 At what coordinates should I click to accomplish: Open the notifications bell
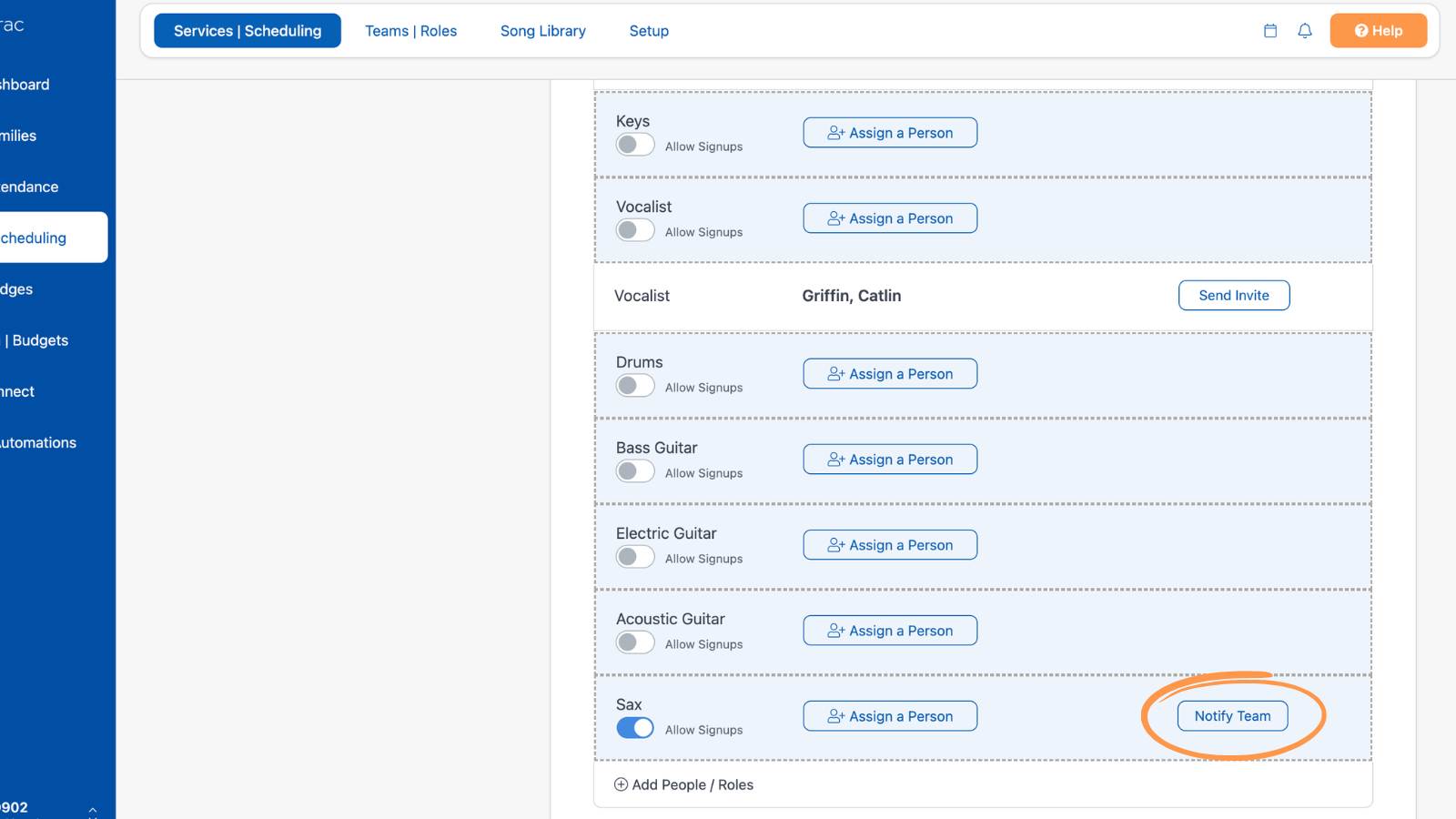click(x=1305, y=31)
